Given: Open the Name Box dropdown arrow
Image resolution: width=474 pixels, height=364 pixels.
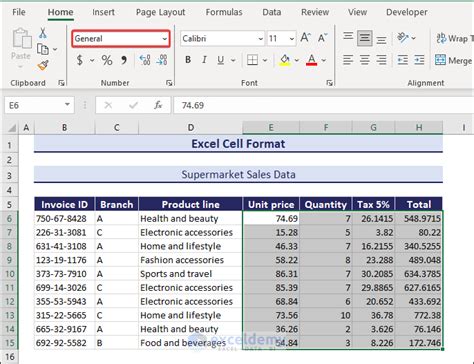Looking at the screenshot, I should [67, 105].
